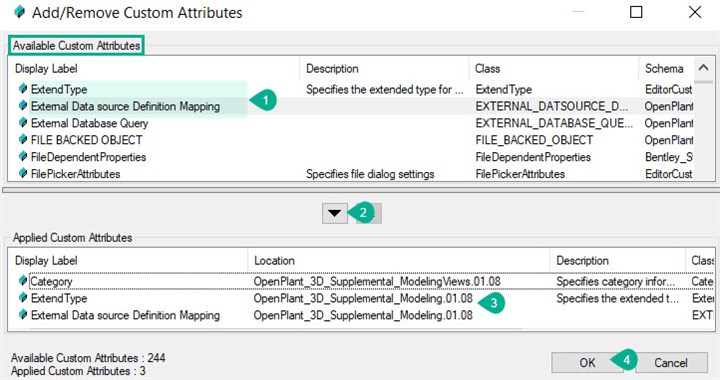Click the icon beside ExtendType in available list
720x380 pixels.
pyautogui.click(x=22, y=89)
